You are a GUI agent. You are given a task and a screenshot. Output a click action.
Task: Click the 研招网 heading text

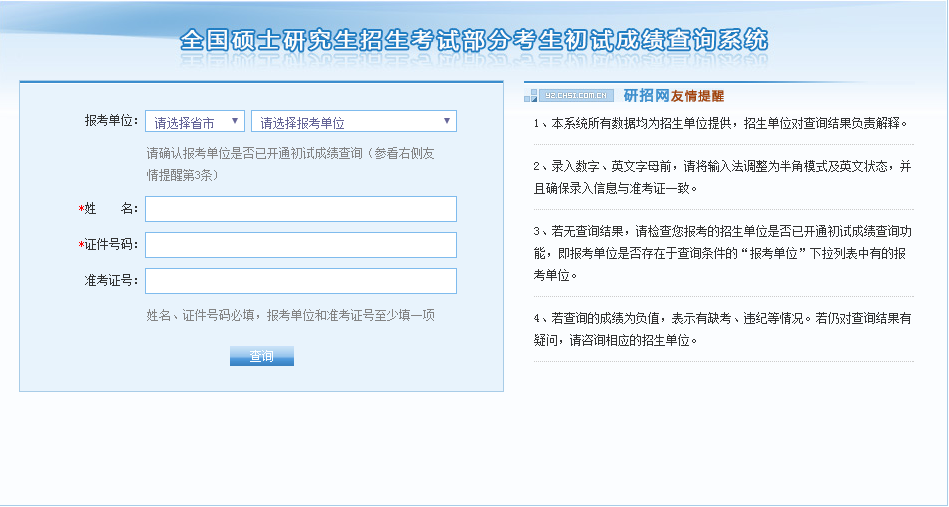coord(646,96)
